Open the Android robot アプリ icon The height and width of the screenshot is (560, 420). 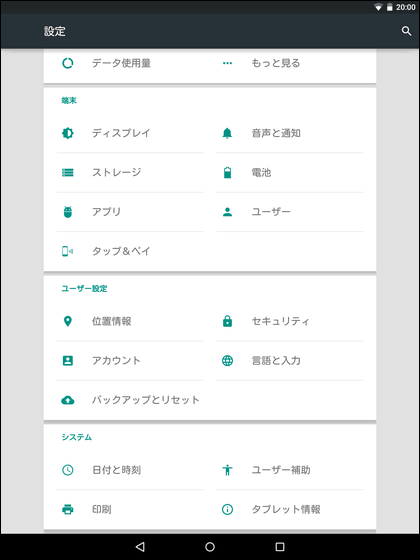pos(68,212)
